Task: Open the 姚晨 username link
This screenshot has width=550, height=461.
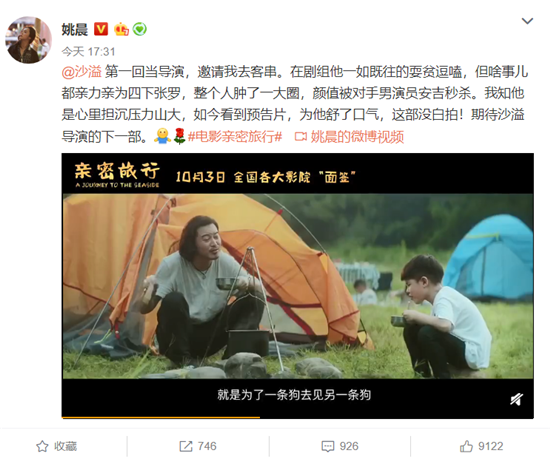Action: click(75, 29)
